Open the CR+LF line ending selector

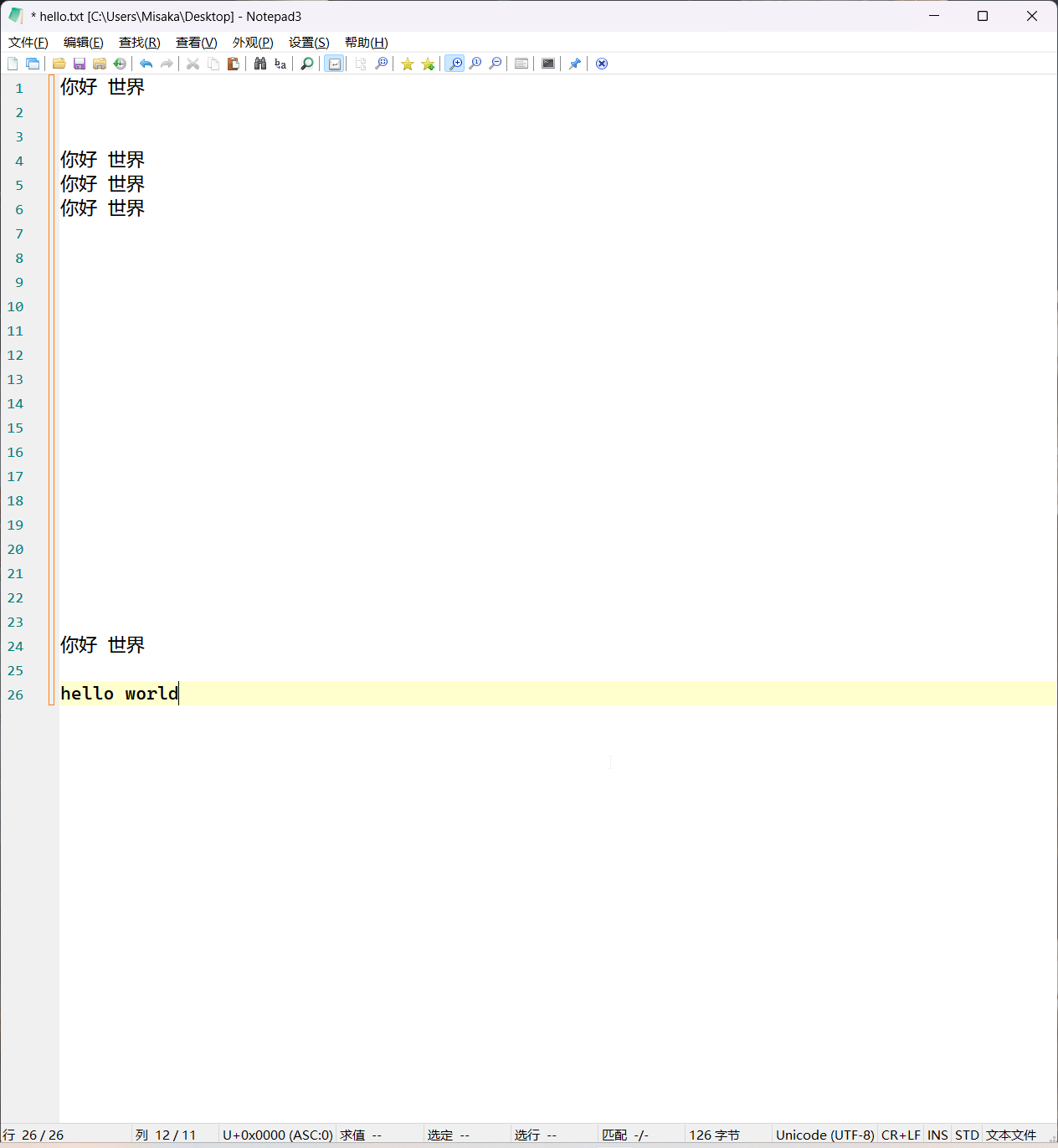pos(901,1135)
